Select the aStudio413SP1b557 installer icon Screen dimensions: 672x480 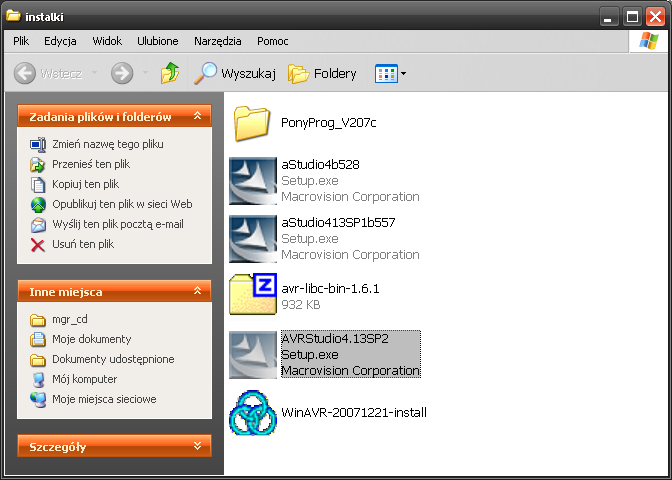[252, 238]
